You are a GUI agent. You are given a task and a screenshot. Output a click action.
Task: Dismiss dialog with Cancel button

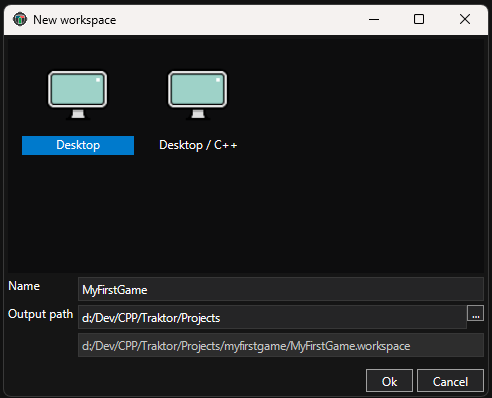click(450, 381)
